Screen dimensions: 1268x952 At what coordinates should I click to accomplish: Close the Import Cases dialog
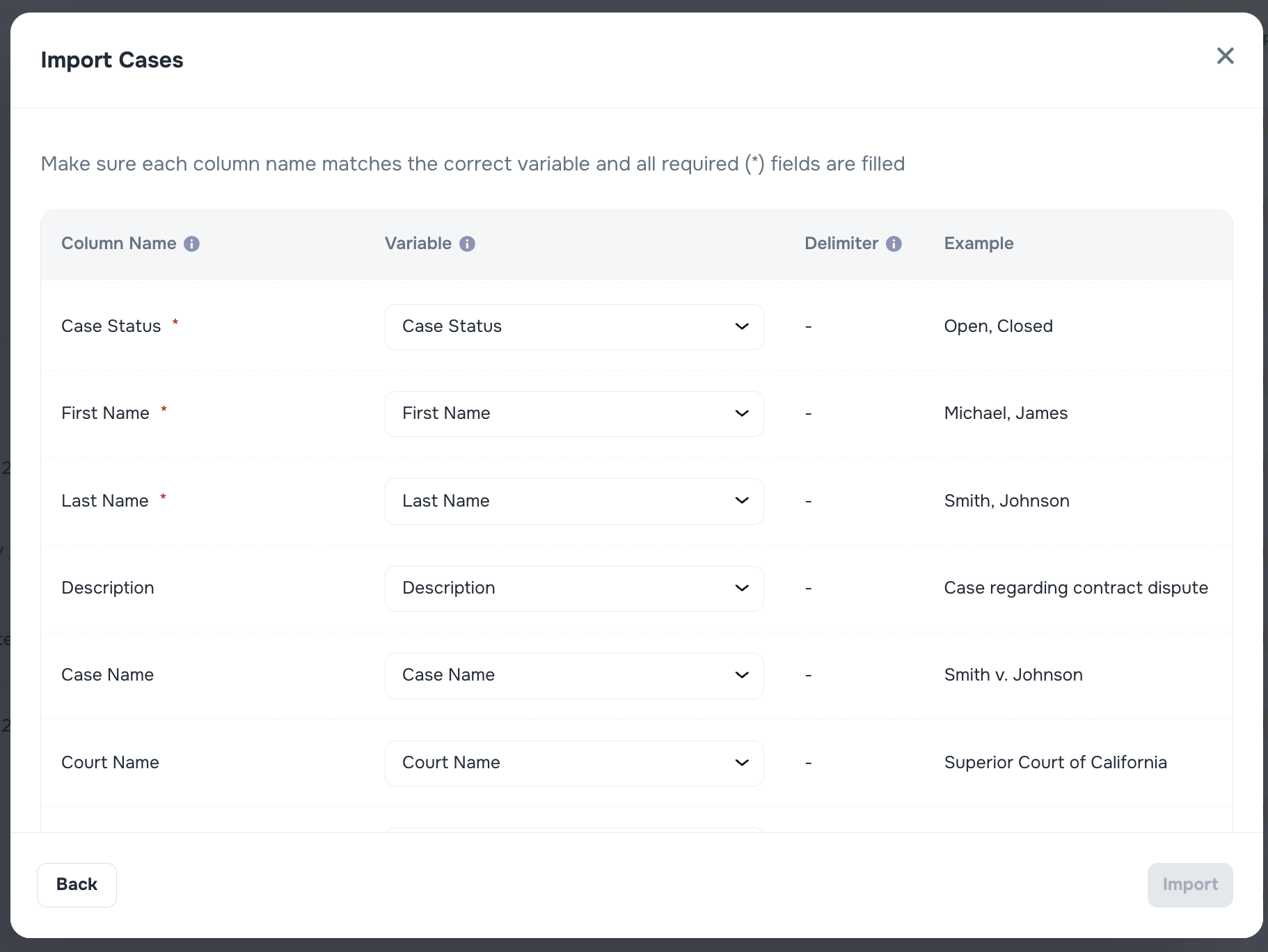click(1226, 56)
